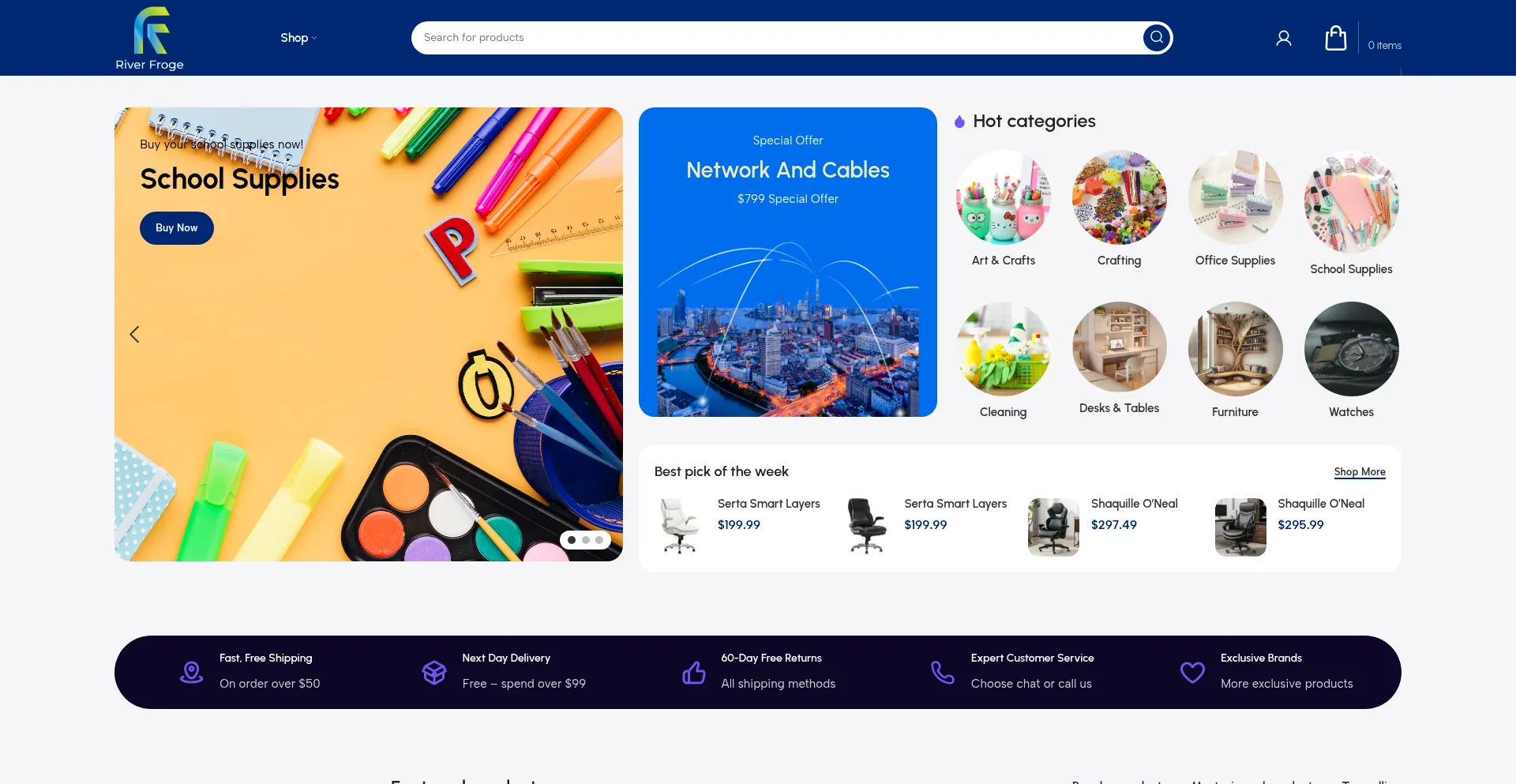Image resolution: width=1516 pixels, height=784 pixels.
Task: Click the Search for products field
Action: point(777,38)
